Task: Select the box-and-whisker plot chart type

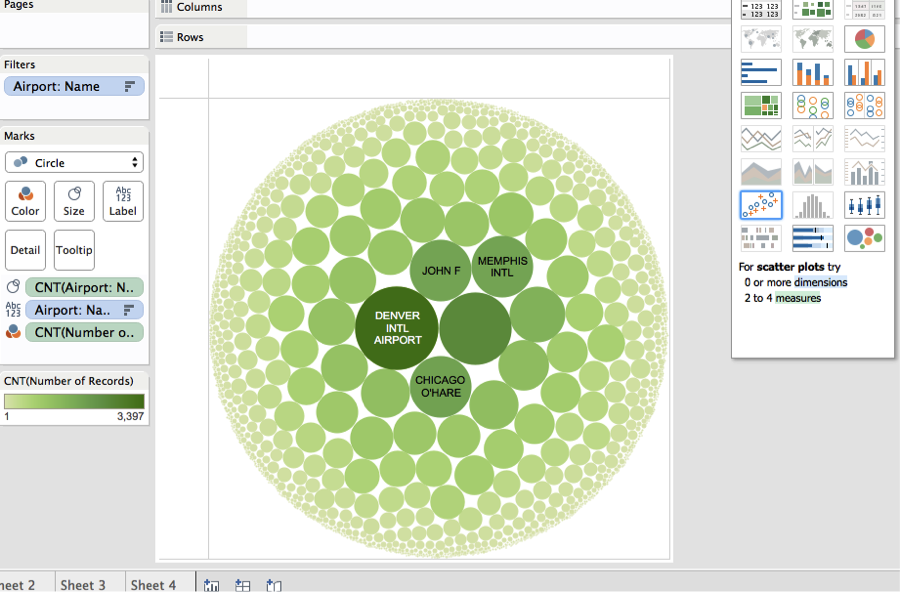Action: pos(864,205)
